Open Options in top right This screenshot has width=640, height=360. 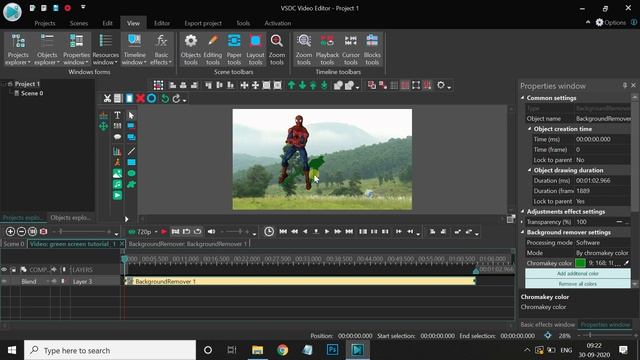click(610, 22)
